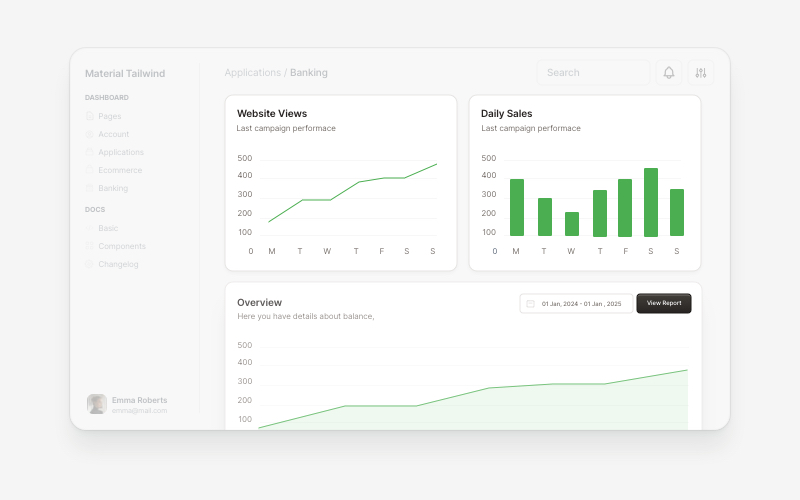
Task: Click the Friday bar in Daily Sales
Action: [x=625, y=208]
